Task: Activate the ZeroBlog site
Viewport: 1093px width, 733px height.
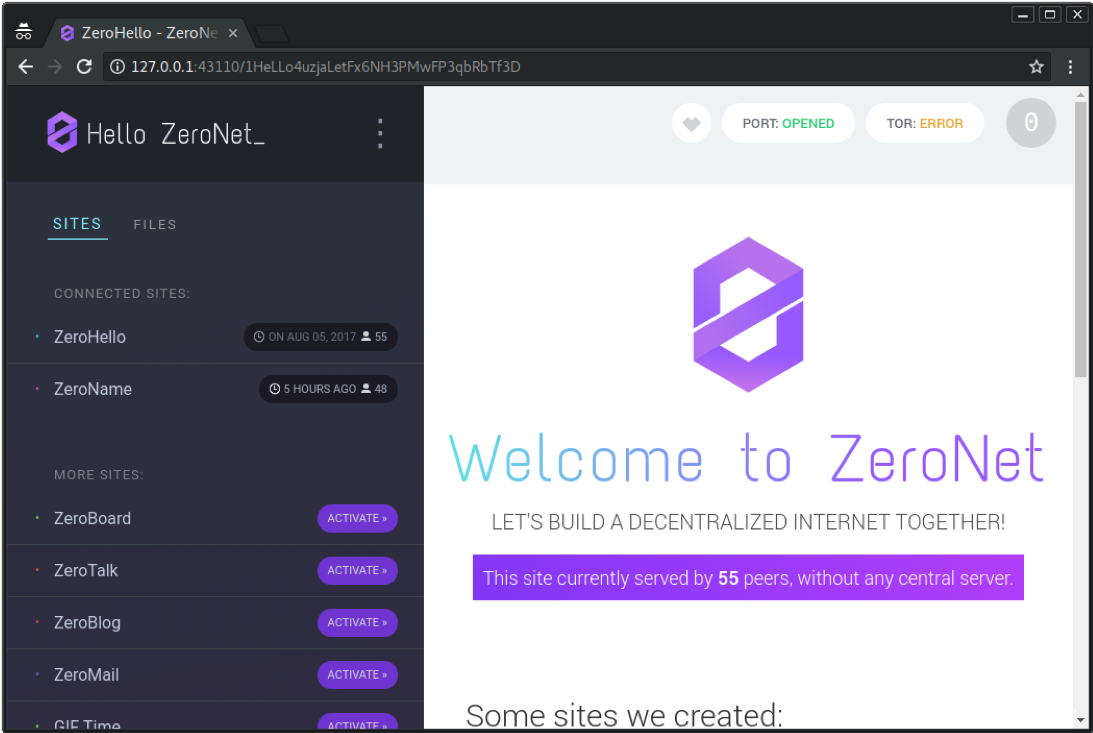Action: pos(358,623)
